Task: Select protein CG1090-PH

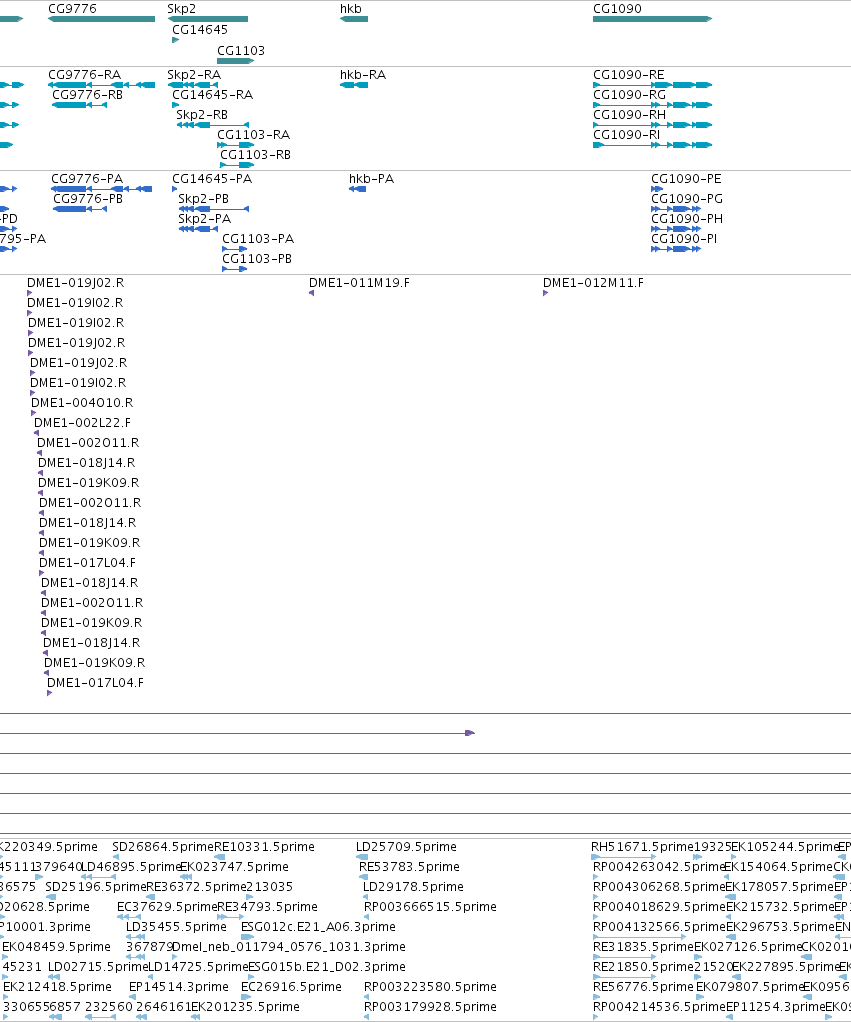Action: tap(687, 218)
